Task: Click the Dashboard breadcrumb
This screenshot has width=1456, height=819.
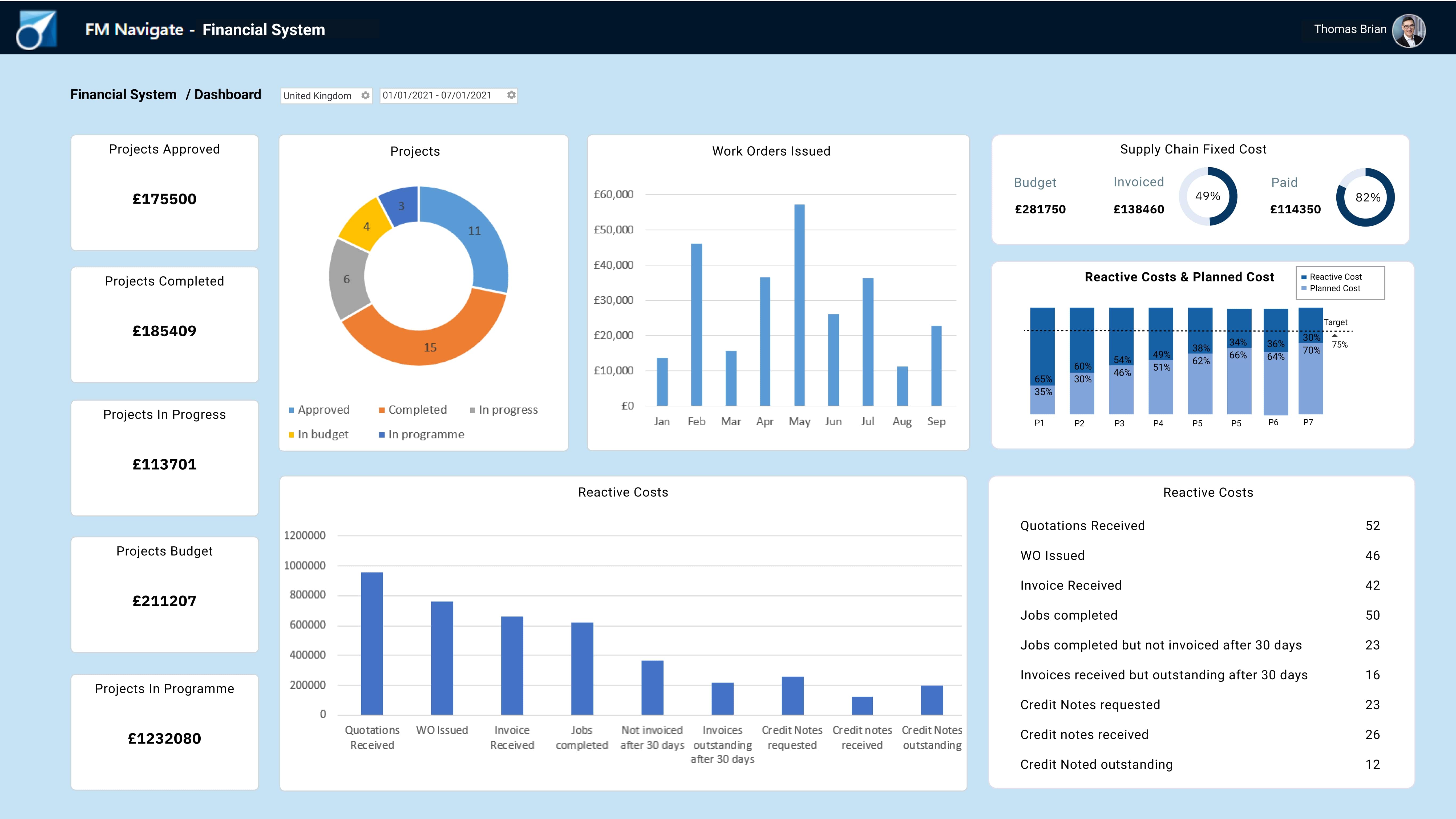Action: [228, 94]
